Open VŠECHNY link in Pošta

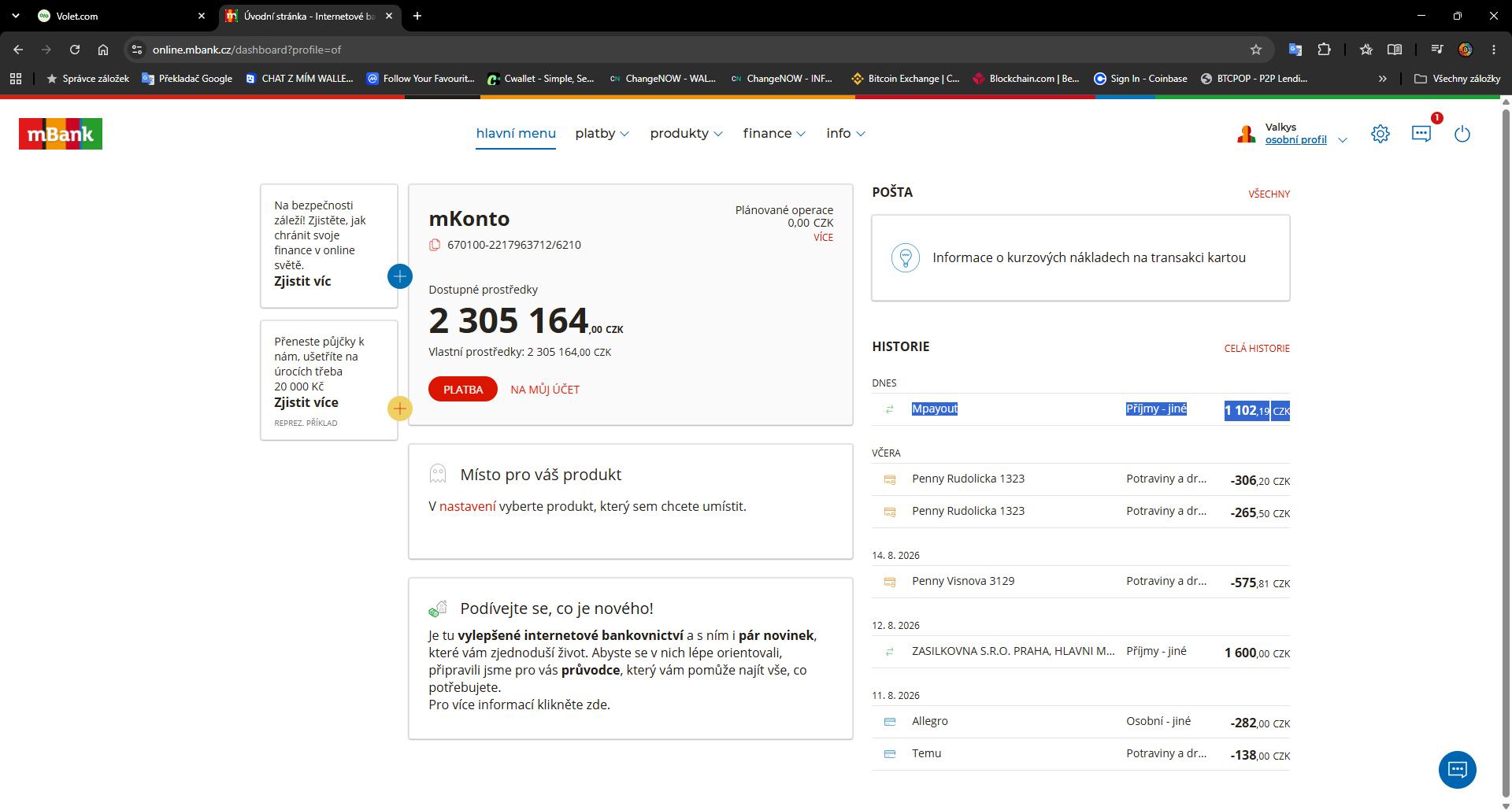[x=1269, y=194]
